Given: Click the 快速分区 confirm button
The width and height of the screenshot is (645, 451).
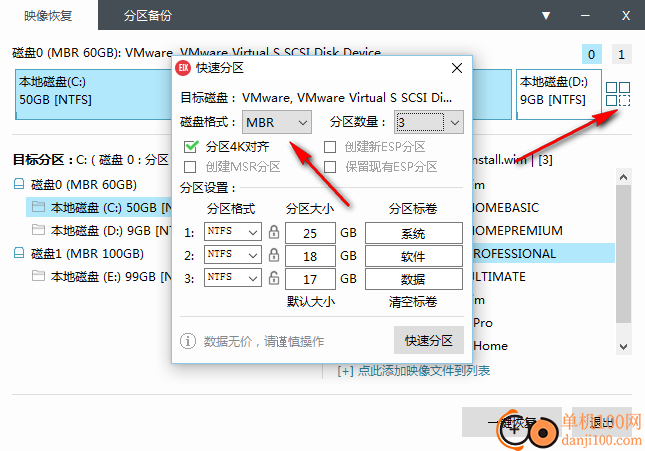Looking at the screenshot, I should [x=429, y=340].
